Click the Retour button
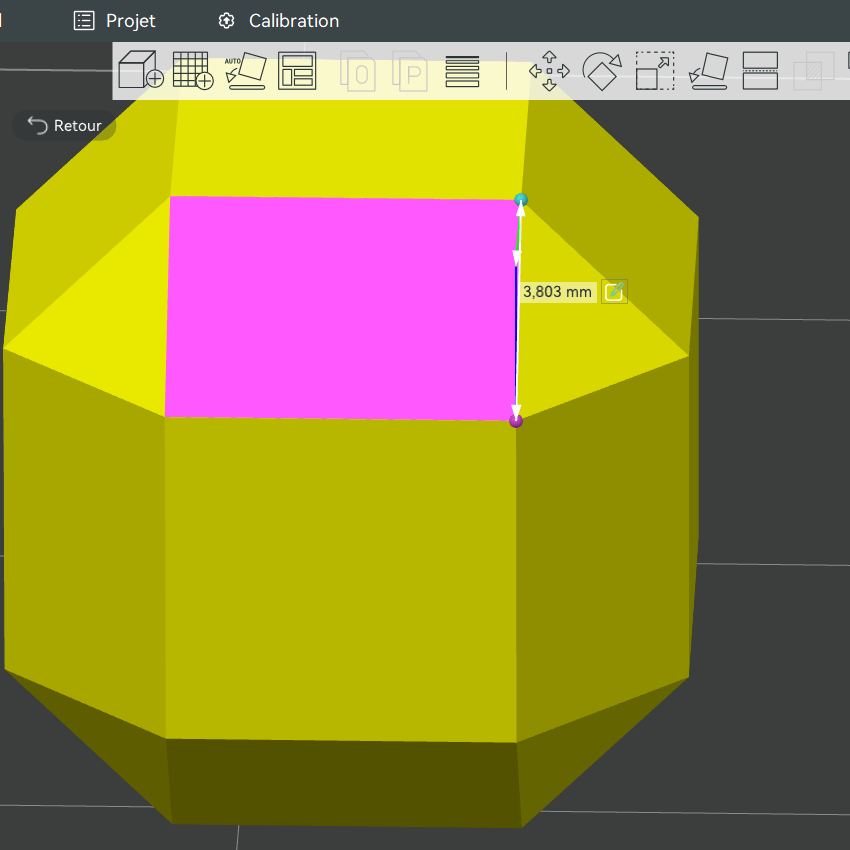This screenshot has width=850, height=850. point(65,125)
